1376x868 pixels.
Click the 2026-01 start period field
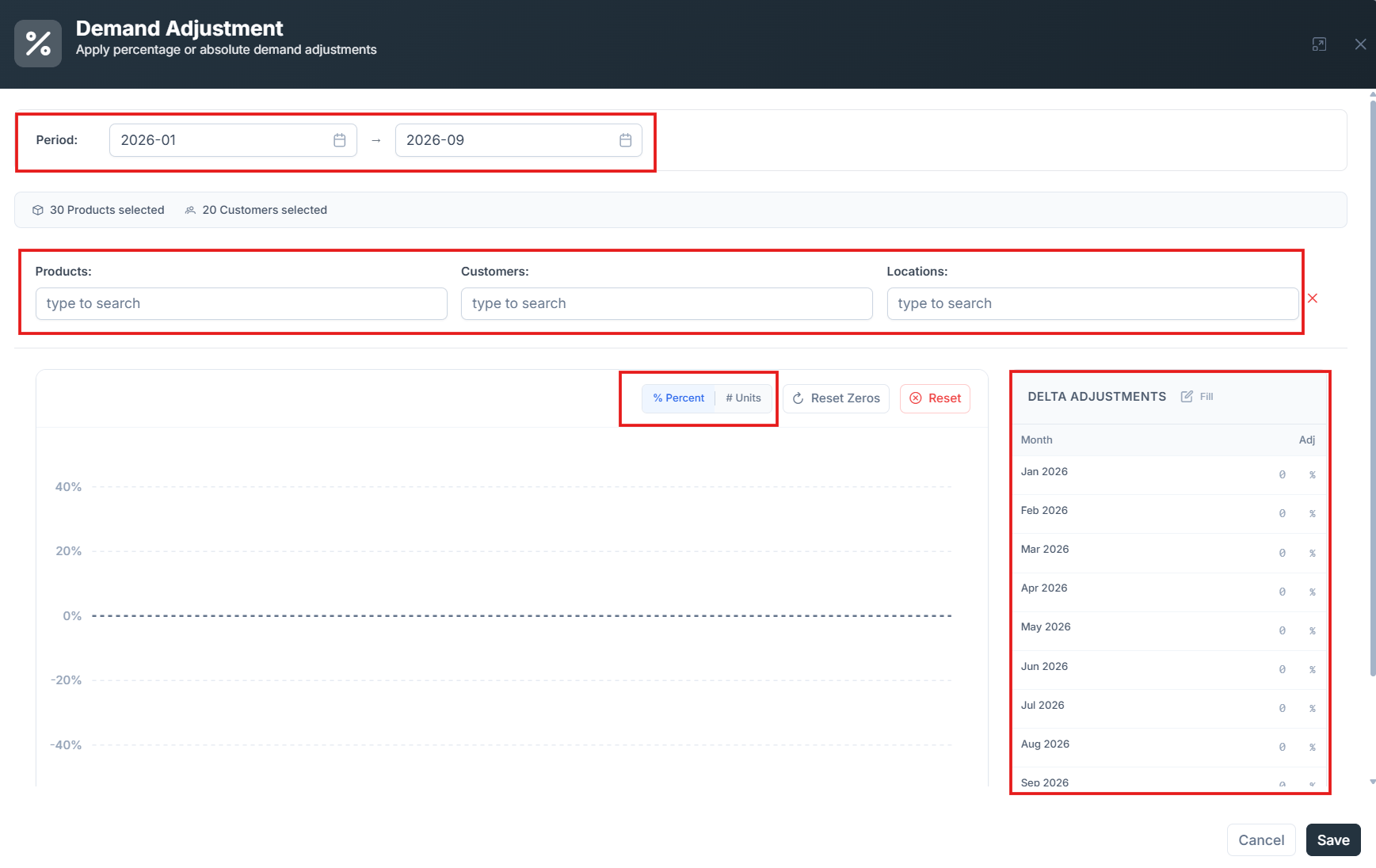[x=233, y=140]
